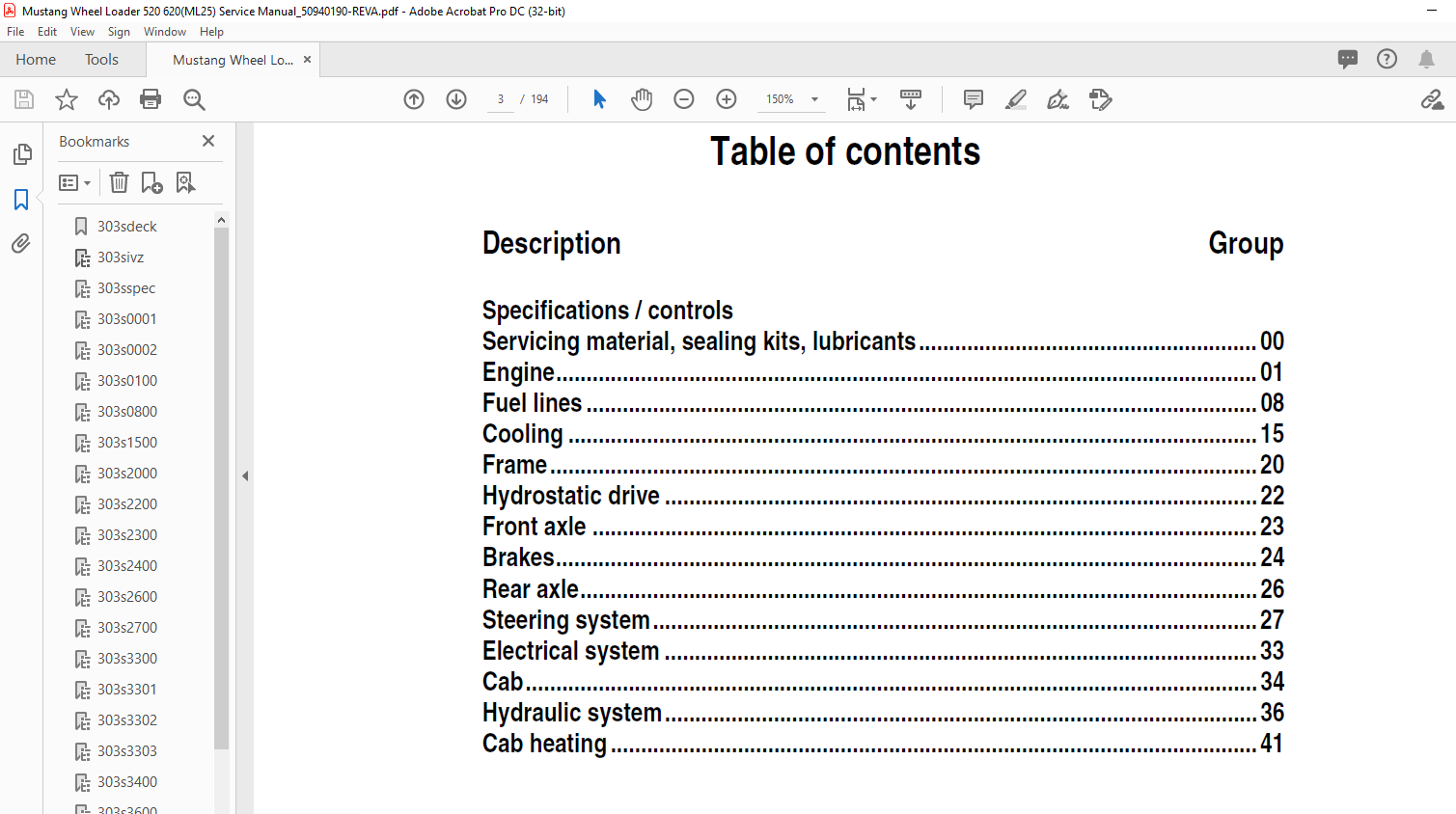Activate the Hand pan tool
Image resolution: width=1456 pixels, height=814 pixels.
(642, 99)
